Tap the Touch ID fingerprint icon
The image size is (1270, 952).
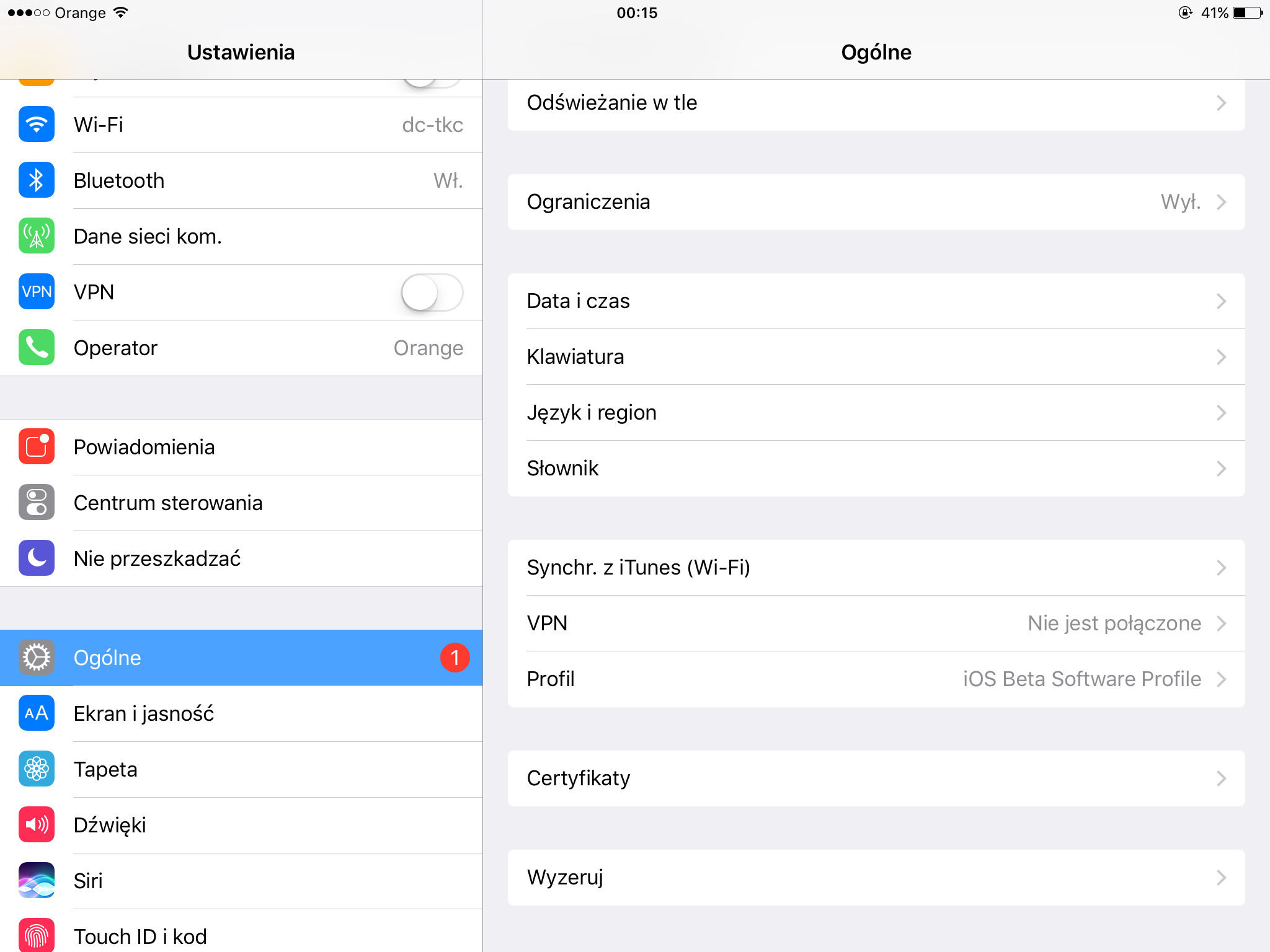(37, 935)
